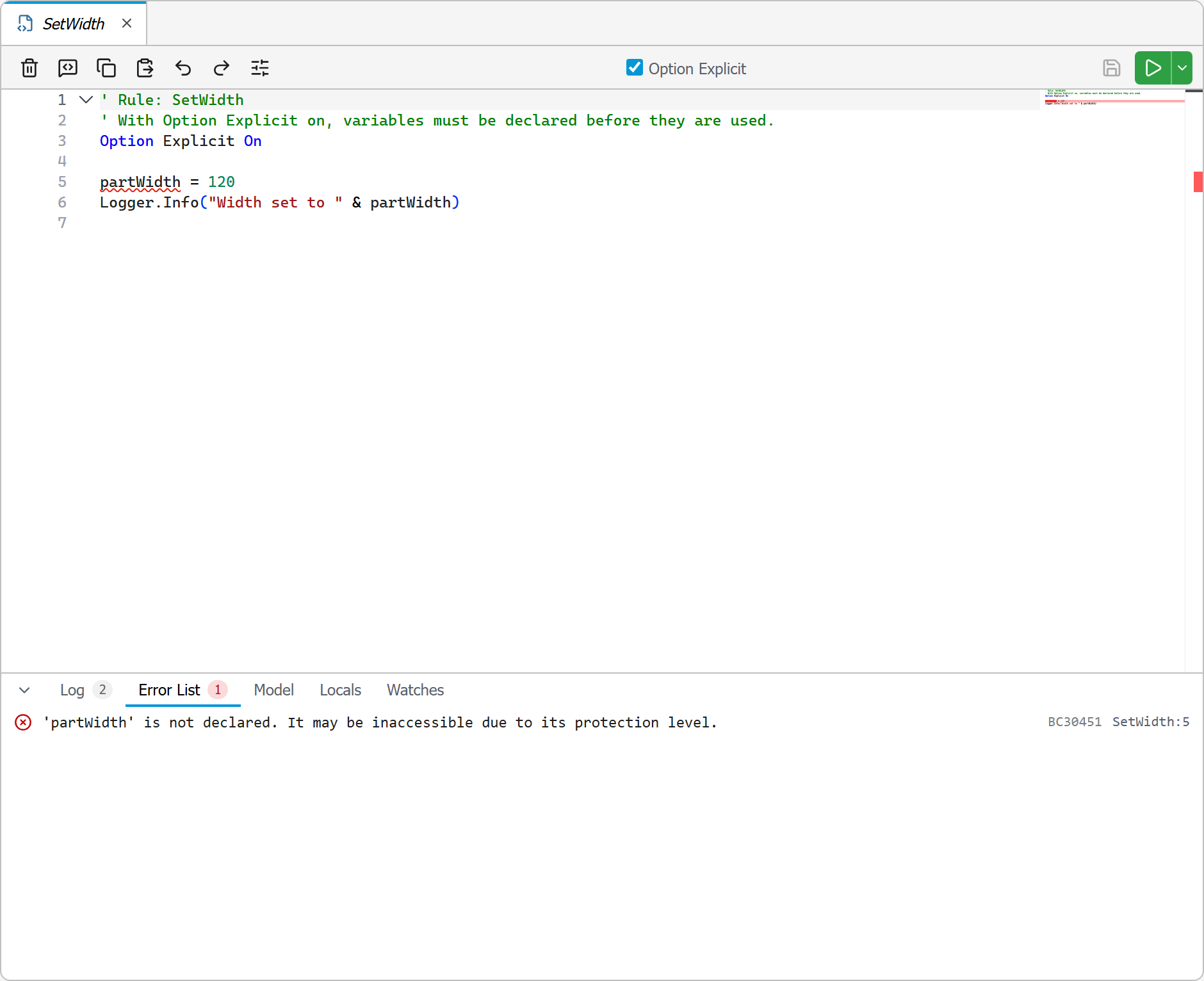Click line number 5 in gutter

(x=62, y=182)
